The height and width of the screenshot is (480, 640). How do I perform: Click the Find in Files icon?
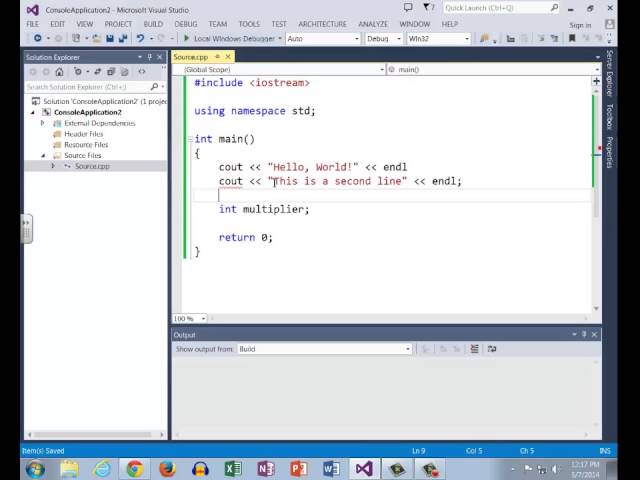[x=484, y=38]
